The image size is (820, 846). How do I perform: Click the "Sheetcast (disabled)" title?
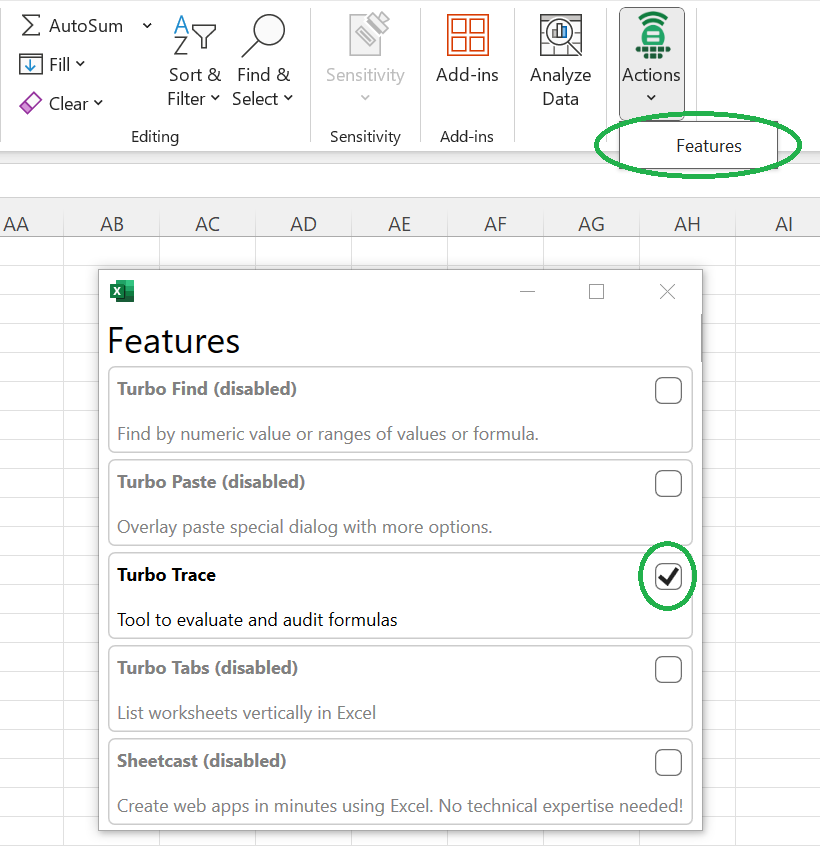click(x=202, y=761)
